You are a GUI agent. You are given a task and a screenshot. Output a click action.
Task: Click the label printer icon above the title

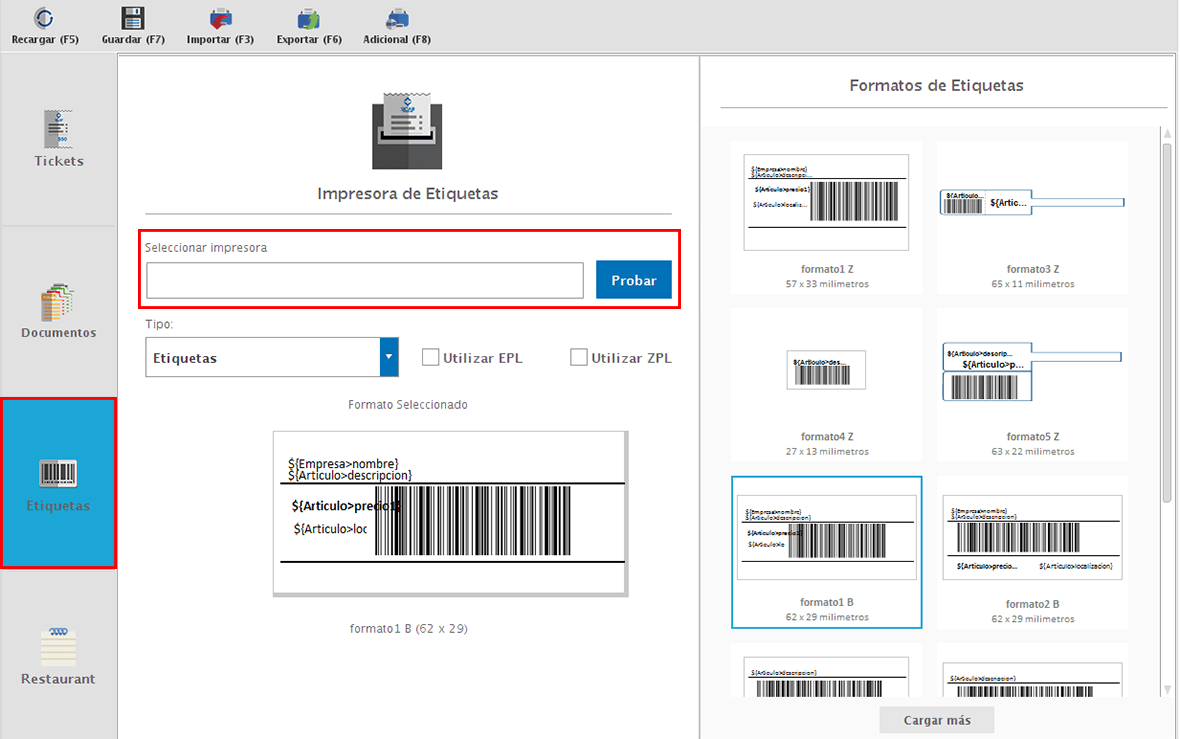(407, 131)
